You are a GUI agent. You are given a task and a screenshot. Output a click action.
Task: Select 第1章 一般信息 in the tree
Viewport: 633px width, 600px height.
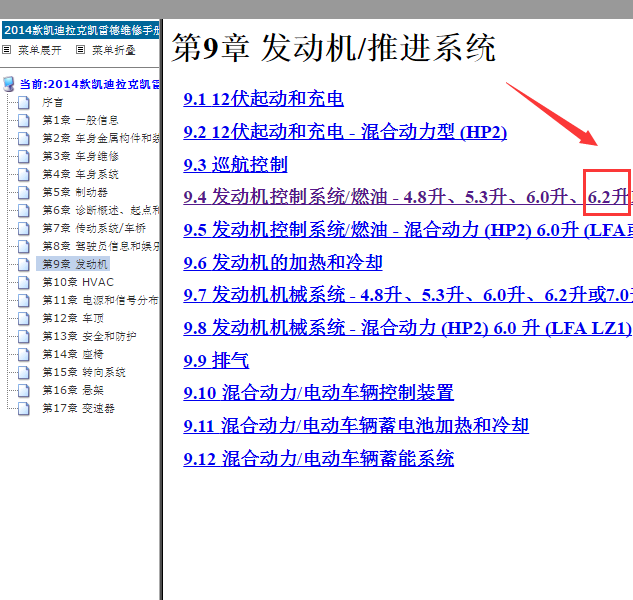tap(80, 120)
